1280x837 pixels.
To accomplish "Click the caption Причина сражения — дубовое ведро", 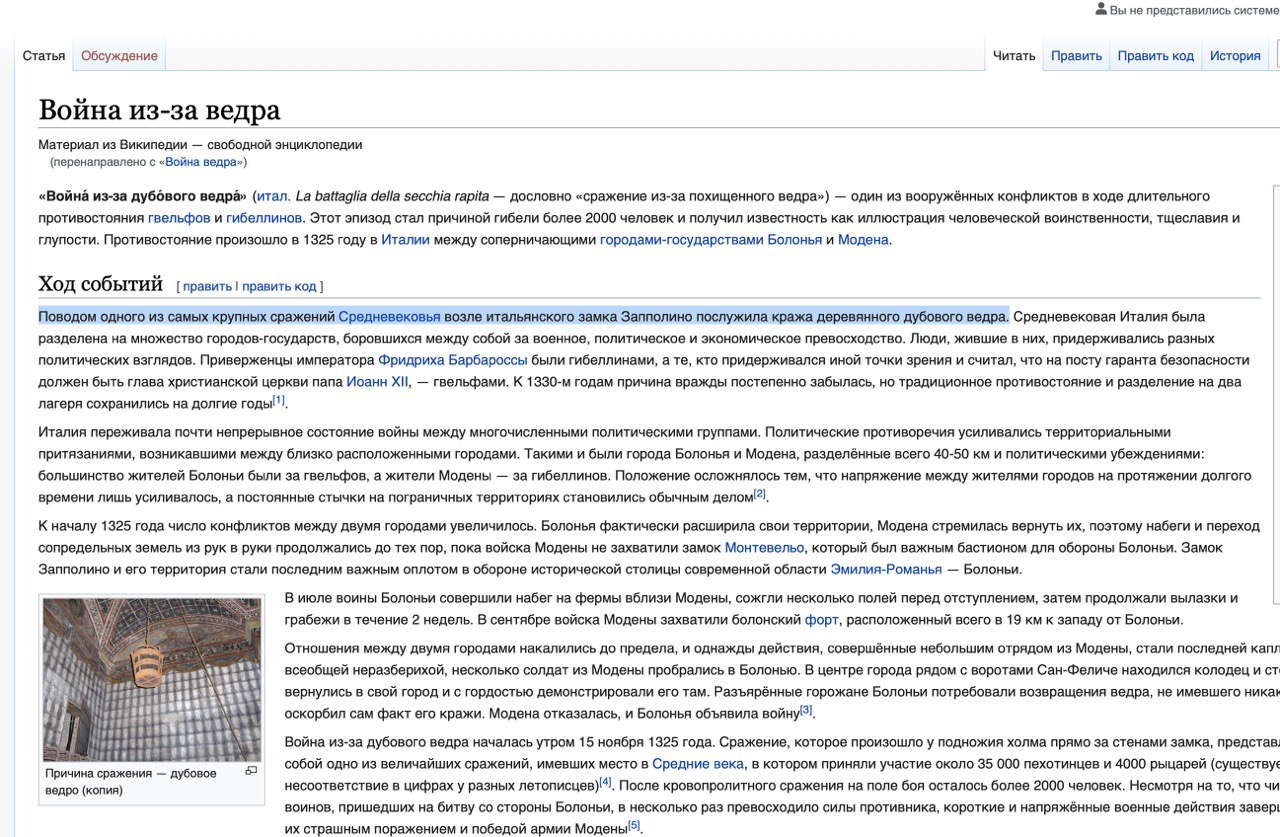I will coord(131,781).
